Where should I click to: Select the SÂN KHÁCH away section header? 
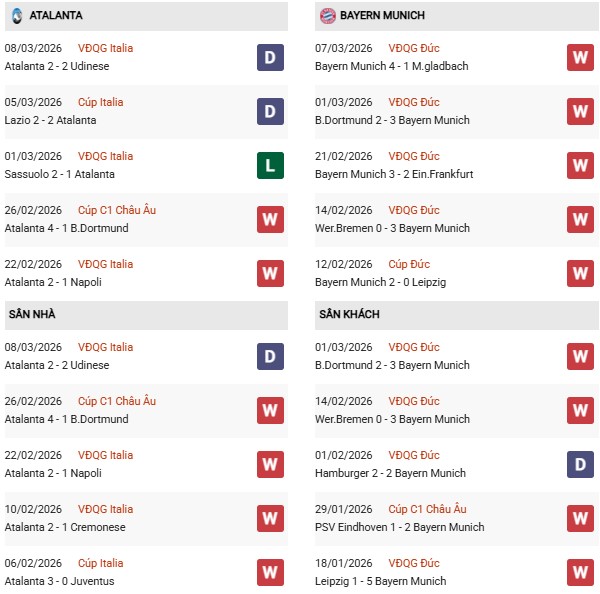(350, 315)
